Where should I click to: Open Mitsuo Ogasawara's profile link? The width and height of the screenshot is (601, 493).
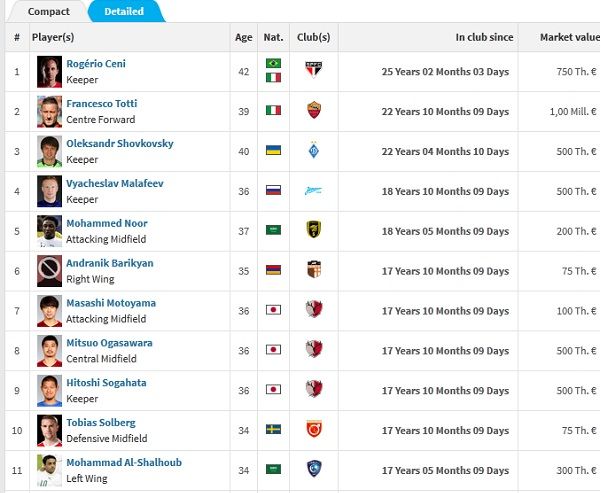pyautogui.click(x=109, y=343)
